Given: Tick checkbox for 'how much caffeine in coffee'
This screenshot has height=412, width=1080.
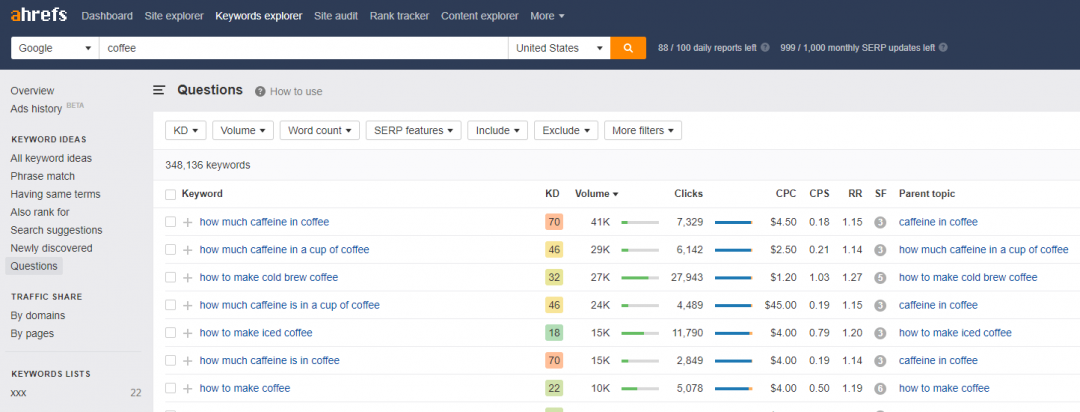Looking at the screenshot, I should tap(170, 222).
